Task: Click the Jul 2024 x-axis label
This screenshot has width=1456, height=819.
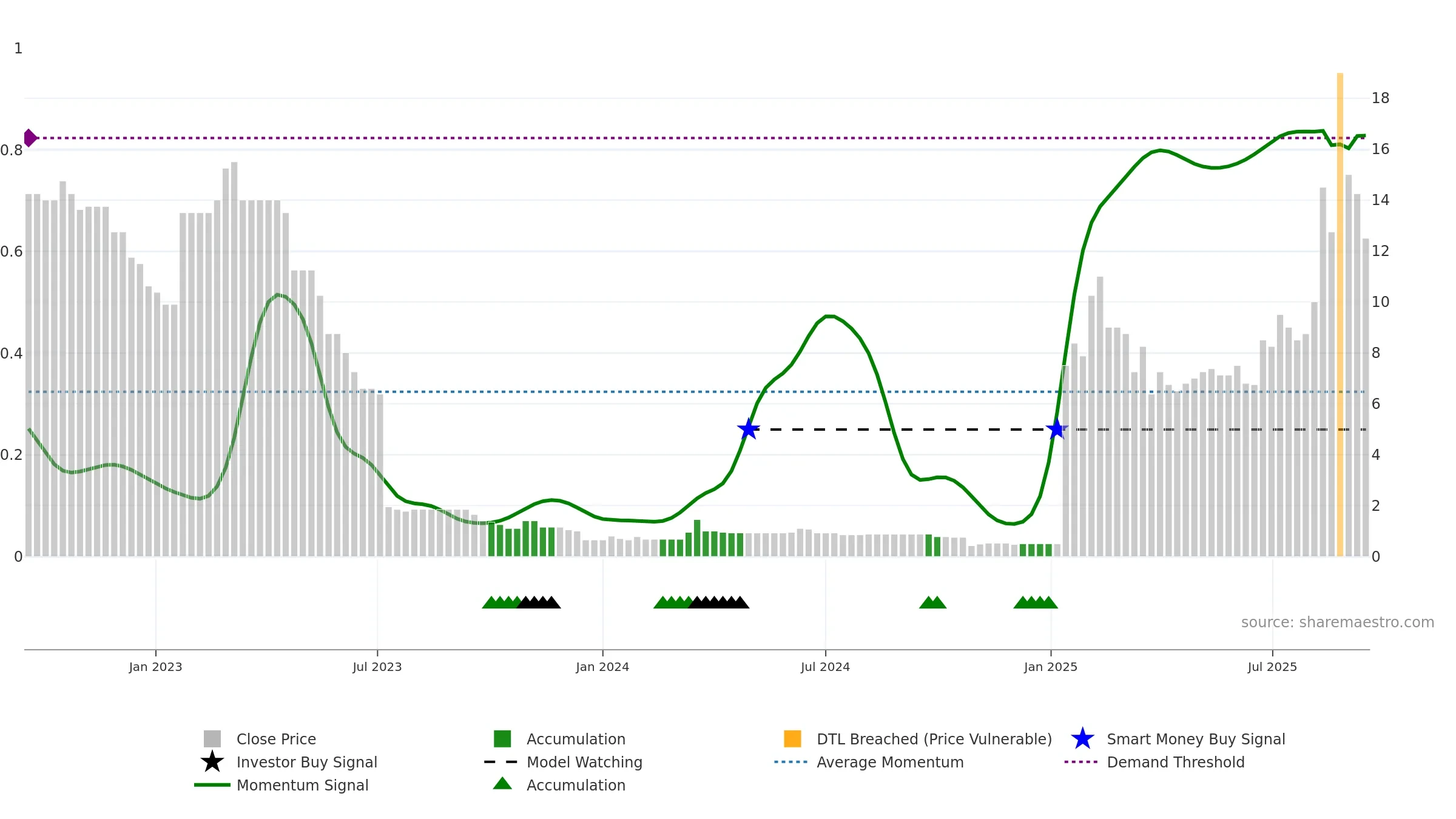Action: 825,667
